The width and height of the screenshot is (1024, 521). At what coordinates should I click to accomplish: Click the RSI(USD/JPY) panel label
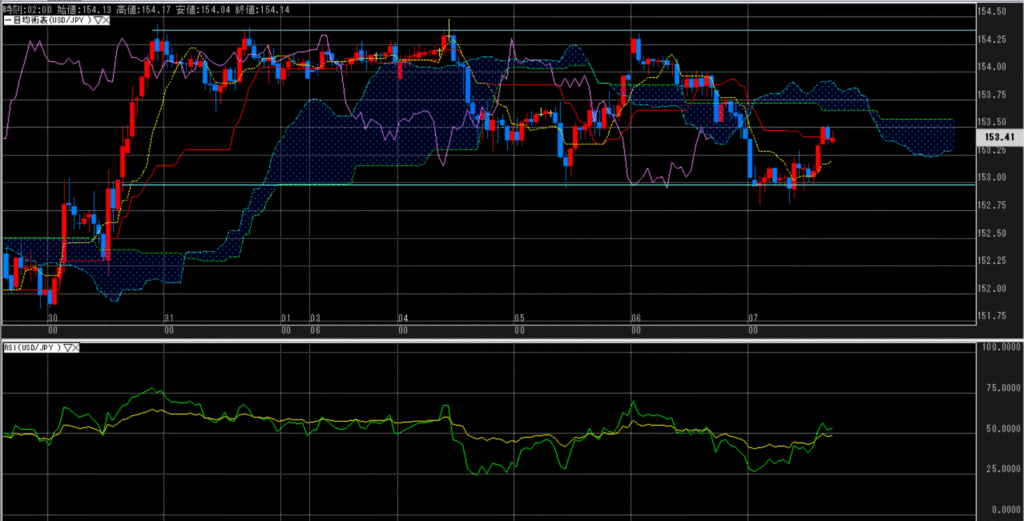coord(32,347)
